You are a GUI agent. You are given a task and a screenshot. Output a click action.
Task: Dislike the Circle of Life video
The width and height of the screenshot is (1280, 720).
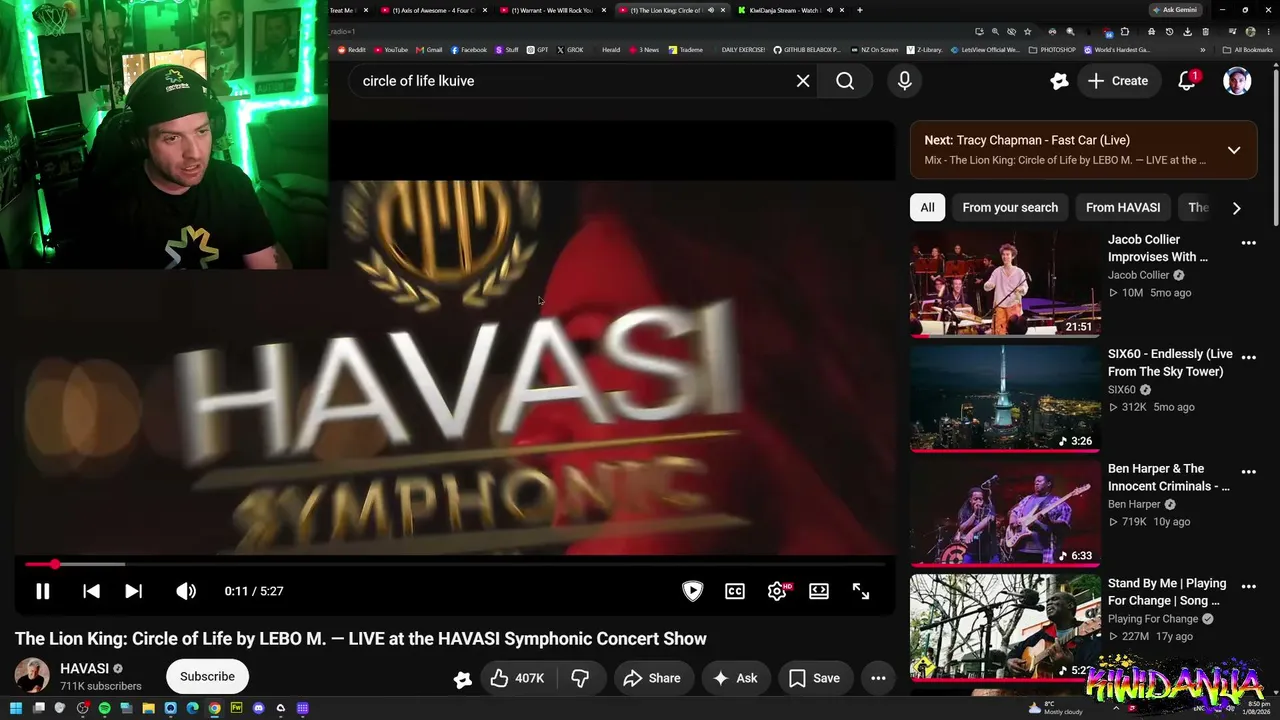pos(580,678)
